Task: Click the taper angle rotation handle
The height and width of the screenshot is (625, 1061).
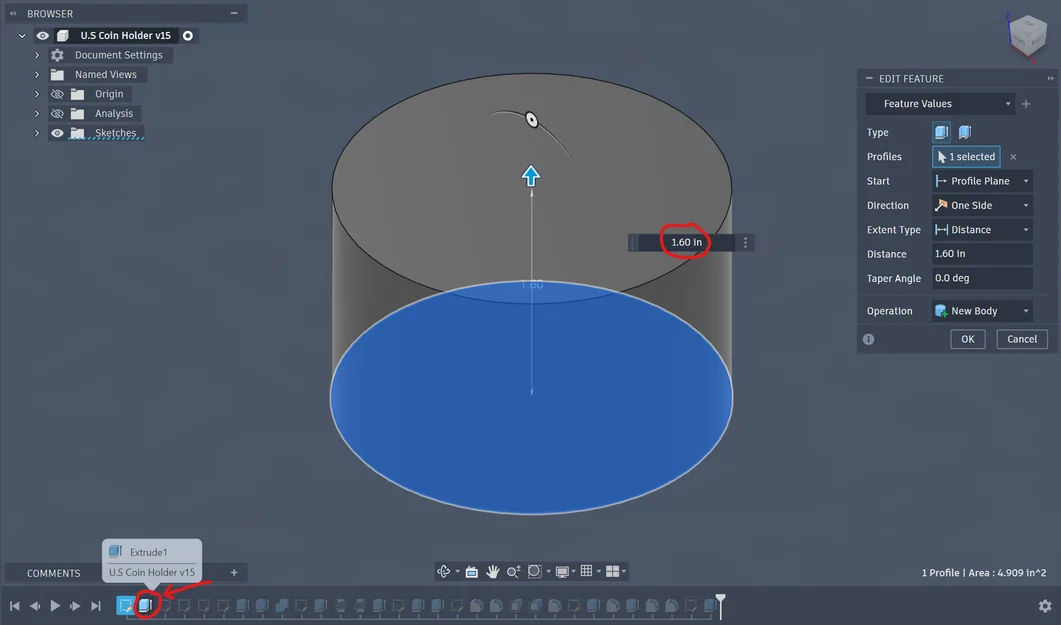Action: 532,120
